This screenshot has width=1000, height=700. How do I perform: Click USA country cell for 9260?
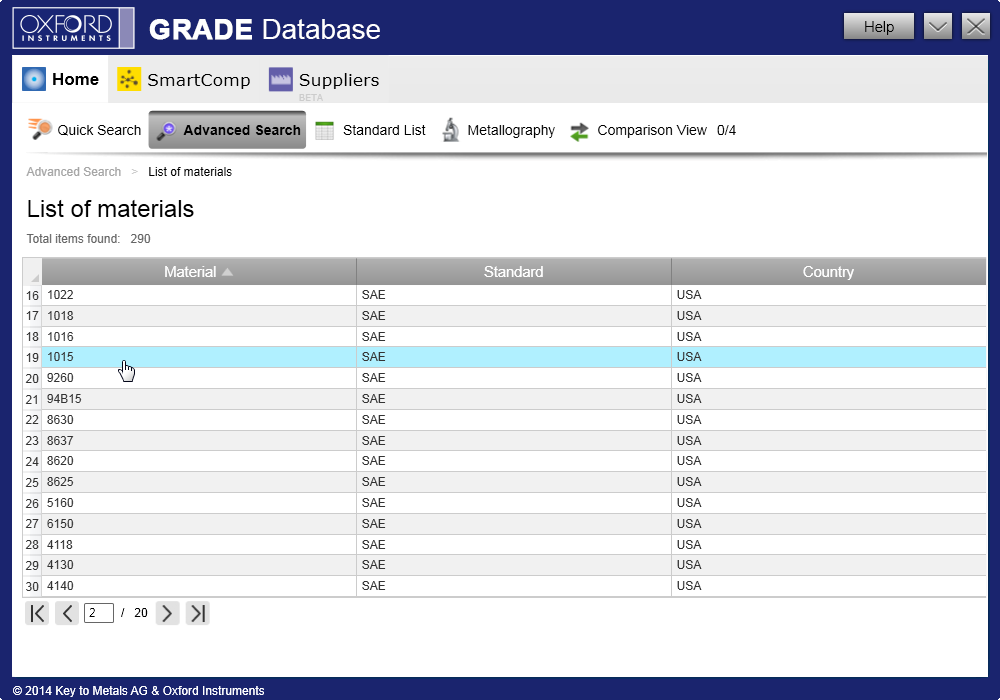coord(828,378)
